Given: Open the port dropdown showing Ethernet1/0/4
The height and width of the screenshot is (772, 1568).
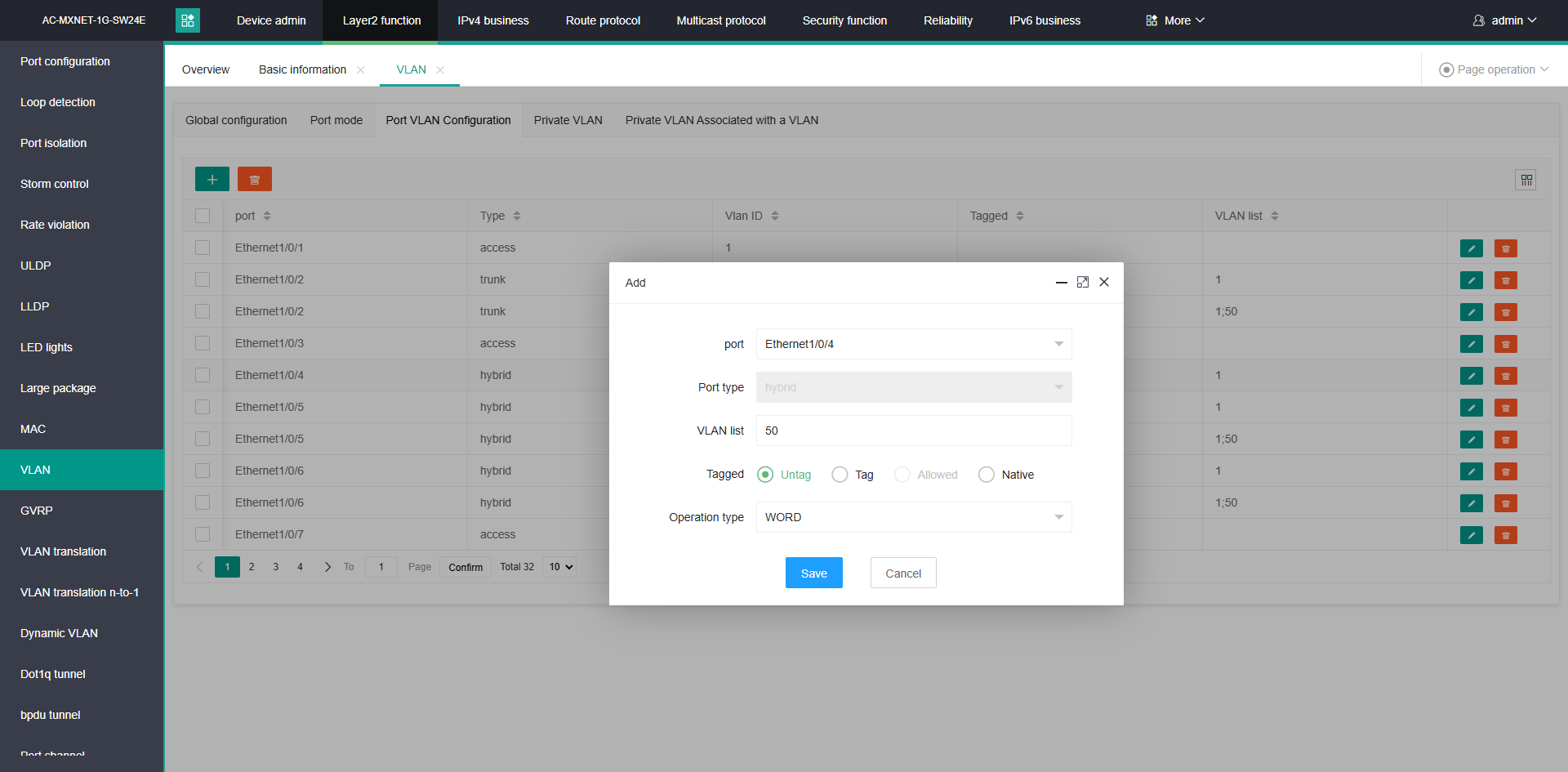Looking at the screenshot, I should (x=913, y=344).
